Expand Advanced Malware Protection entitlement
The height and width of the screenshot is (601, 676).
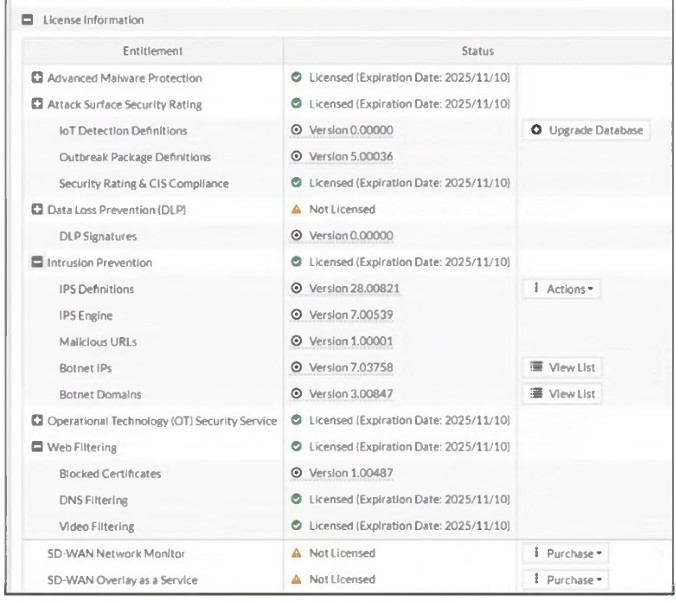(38, 78)
